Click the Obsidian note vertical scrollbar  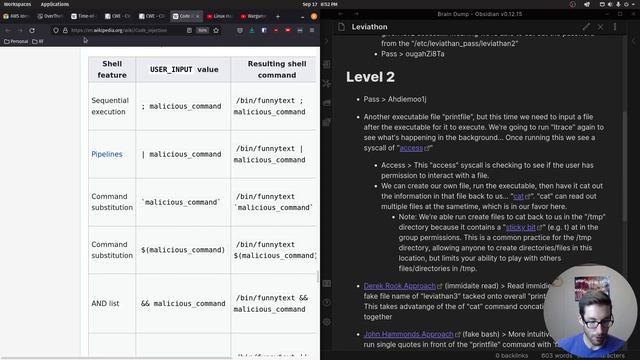pyautogui.click(x=624, y=166)
